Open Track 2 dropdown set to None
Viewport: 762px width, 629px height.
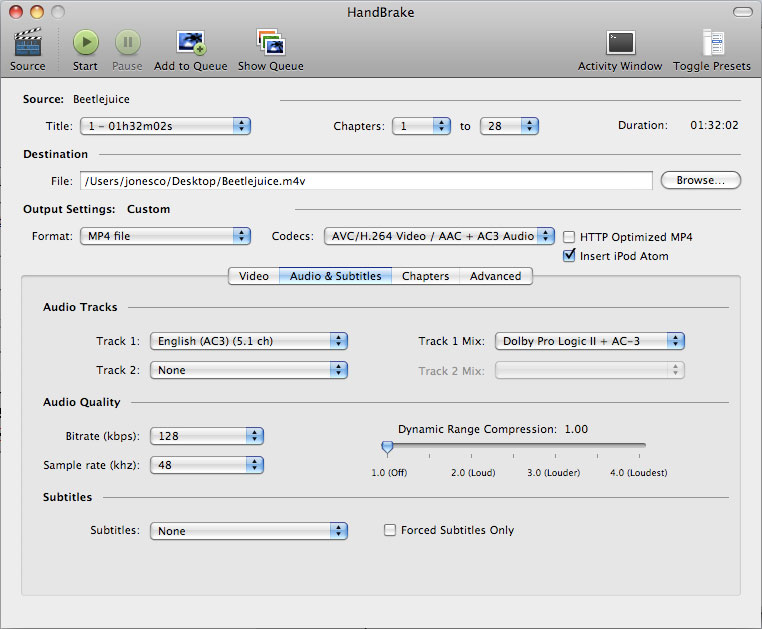(x=249, y=370)
